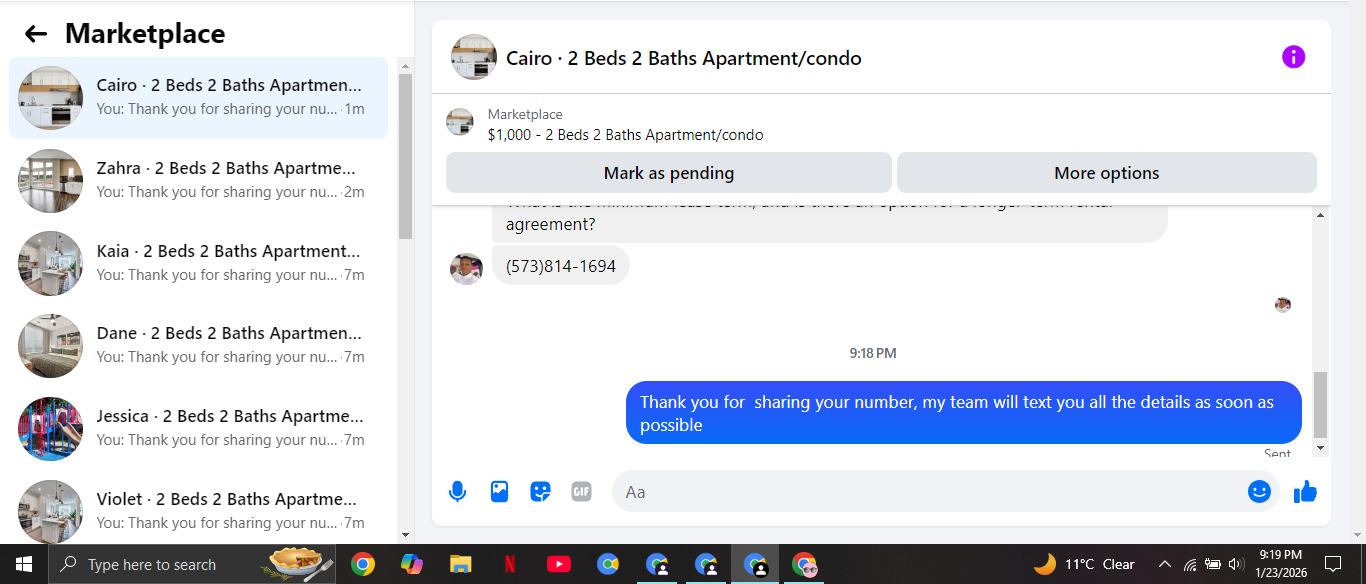Go back using the Marketplace arrow
This screenshot has height=584, width=1366.
point(36,34)
